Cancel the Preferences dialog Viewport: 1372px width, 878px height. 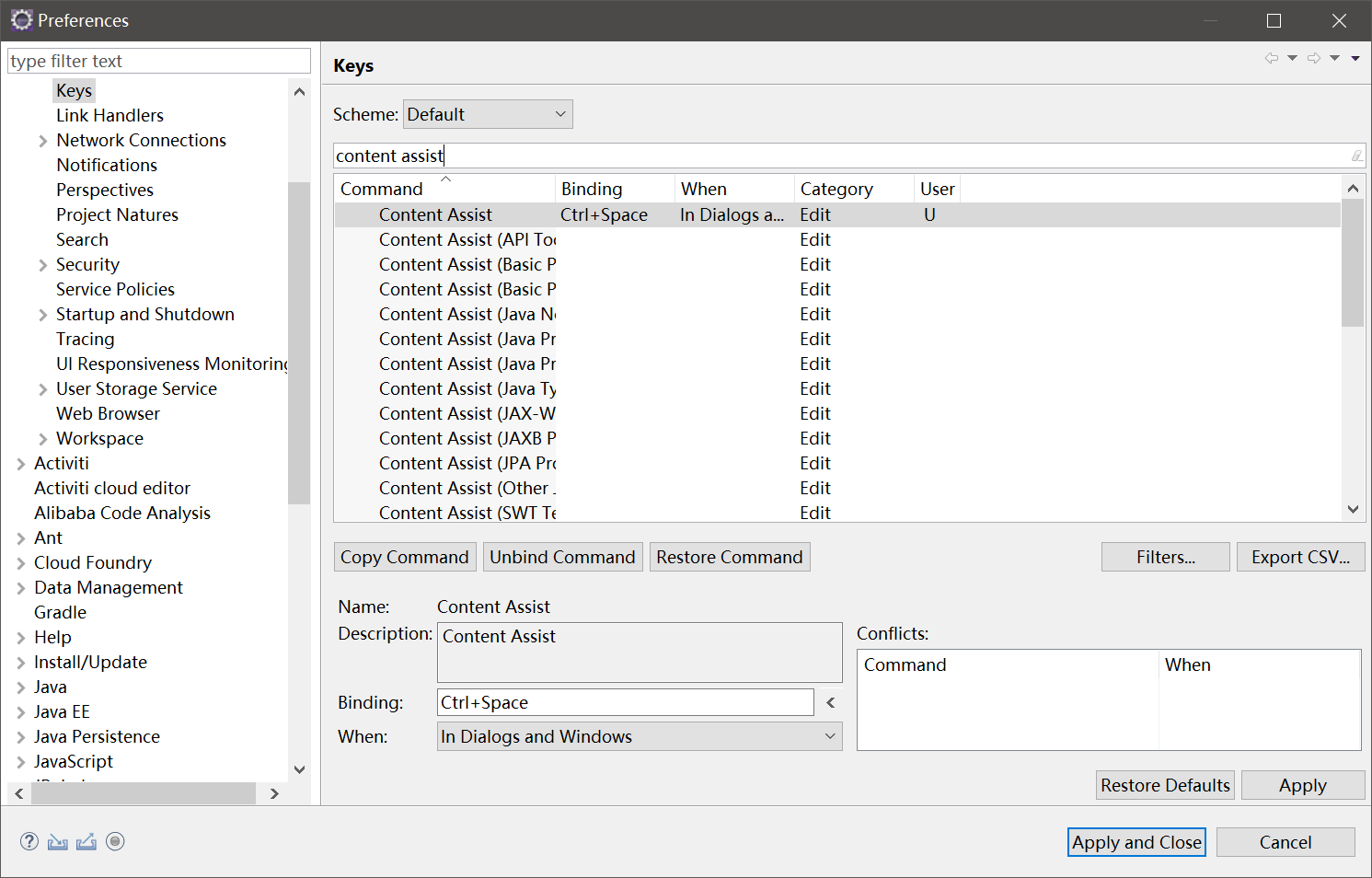coord(1286,842)
